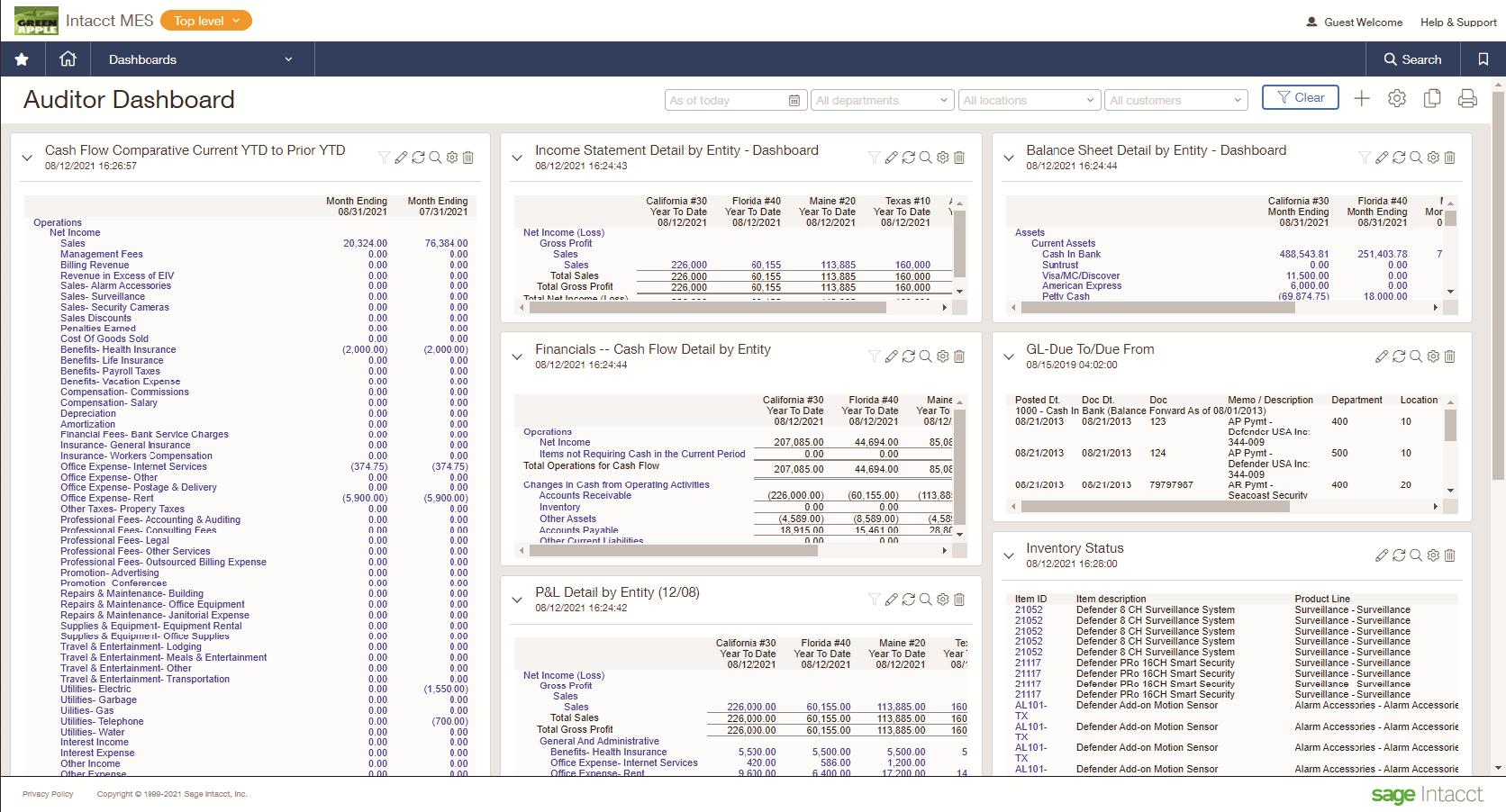Collapse the Cash Flow Comparative component

(x=27, y=158)
